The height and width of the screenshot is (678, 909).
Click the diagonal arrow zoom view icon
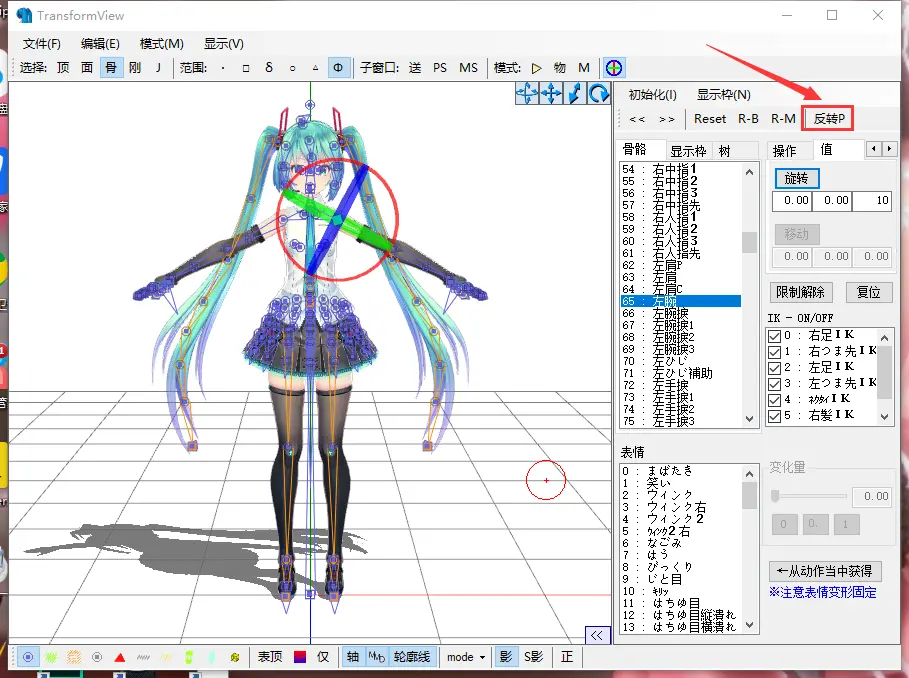point(575,93)
